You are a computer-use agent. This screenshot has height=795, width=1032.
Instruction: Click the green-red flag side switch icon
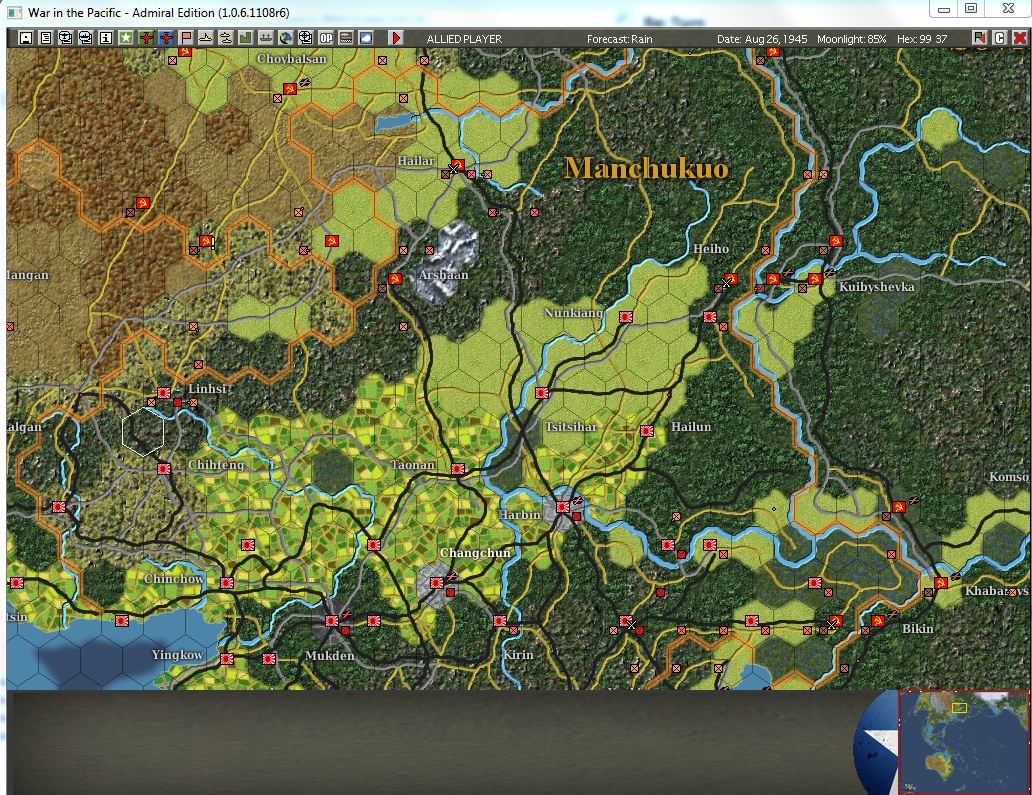(x=979, y=38)
